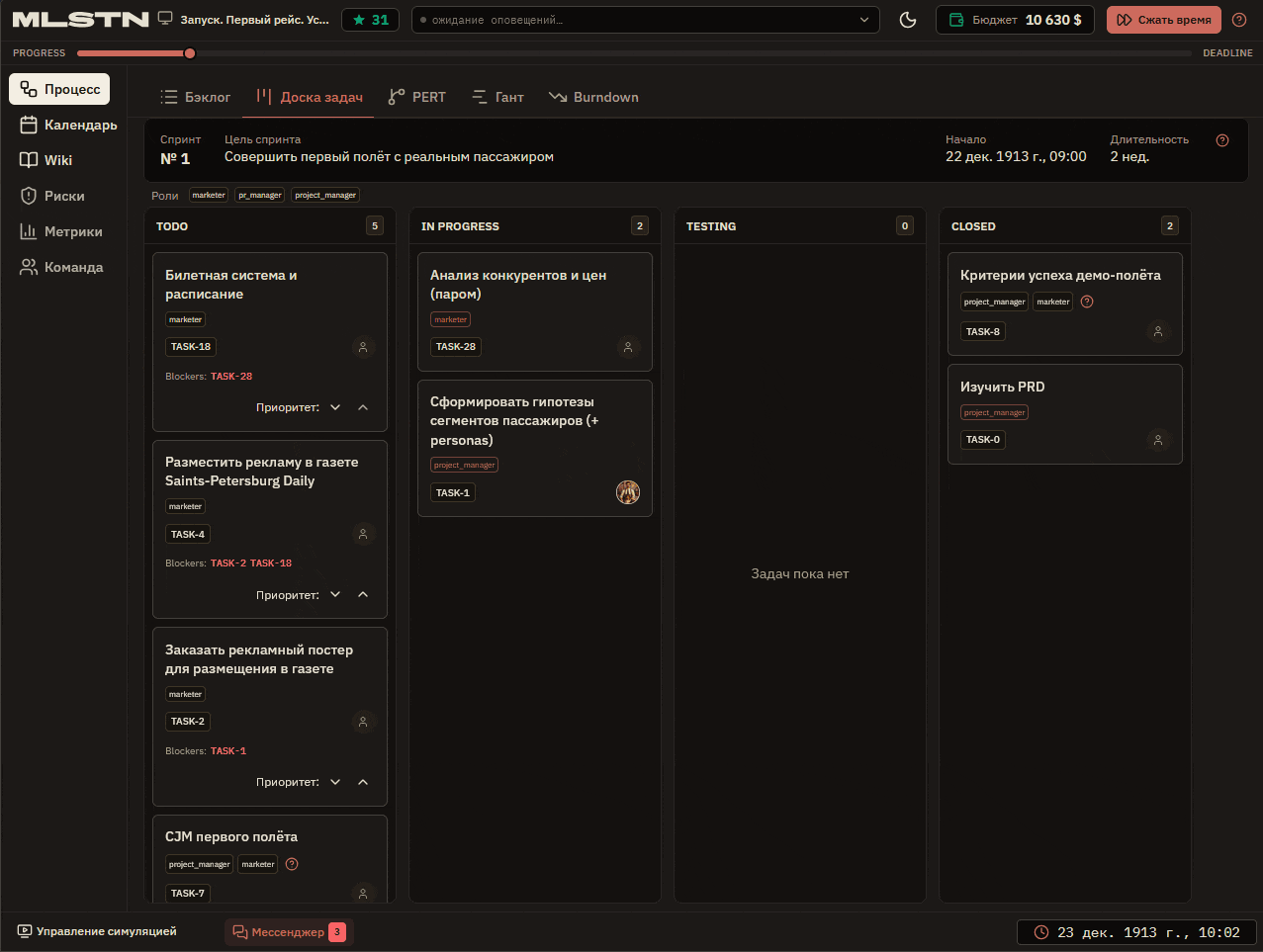Click the assignee icon on the TASK-18 card
Screen dimensions: 1263x952
click(x=363, y=347)
